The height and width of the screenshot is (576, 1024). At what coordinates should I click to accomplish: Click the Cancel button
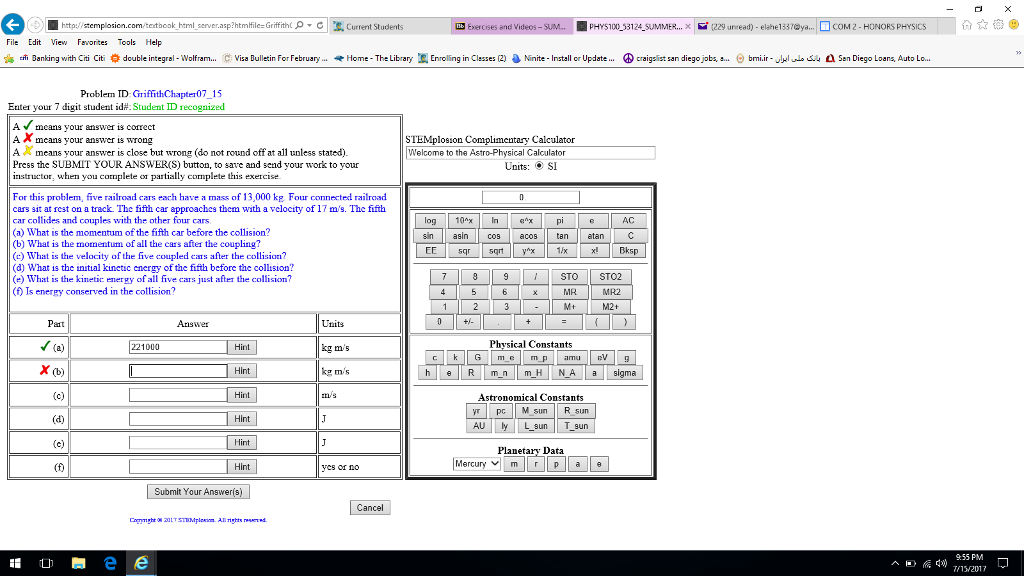tap(370, 507)
